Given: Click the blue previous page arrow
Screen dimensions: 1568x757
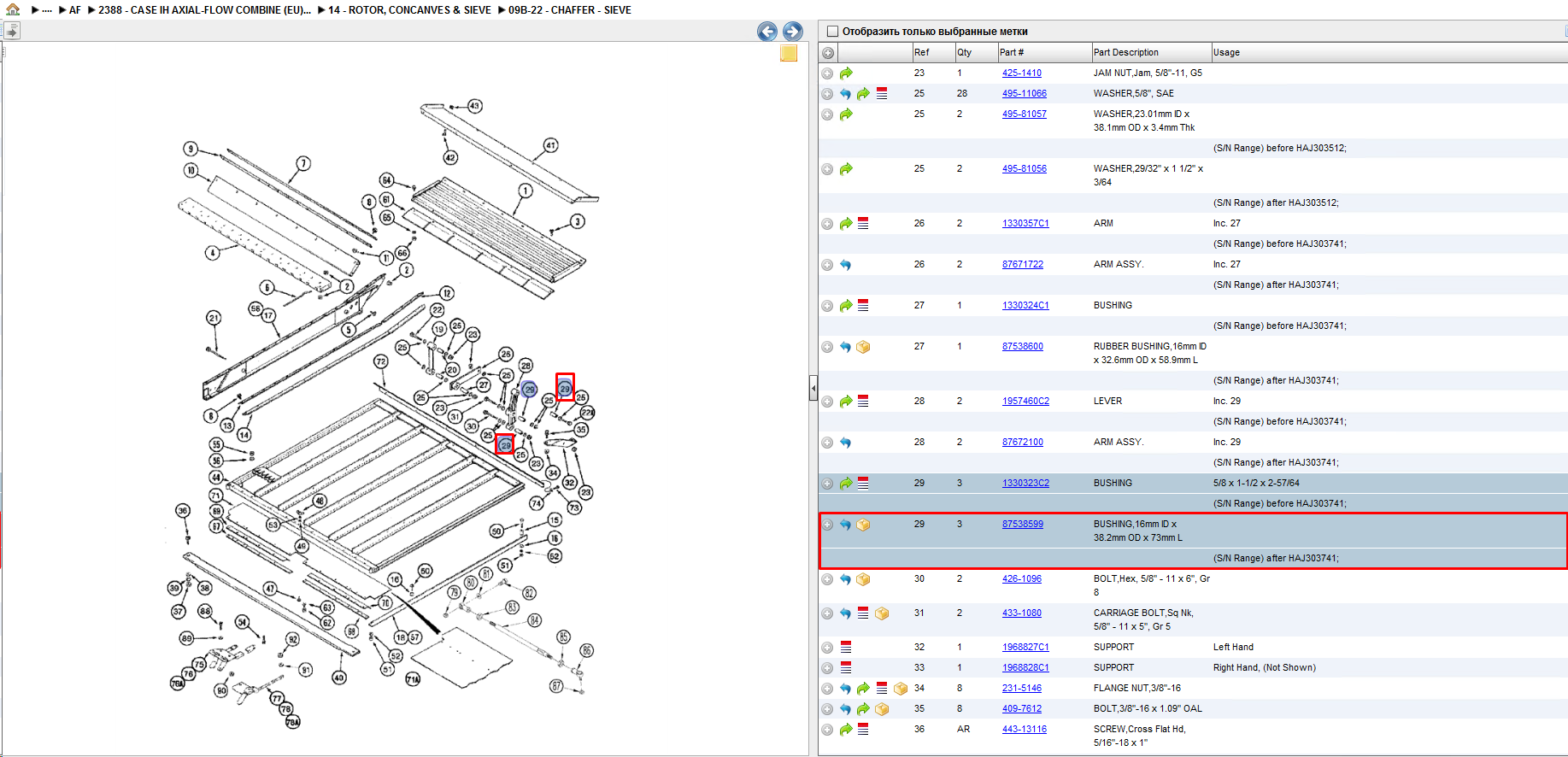Looking at the screenshot, I should [x=767, y=32].
